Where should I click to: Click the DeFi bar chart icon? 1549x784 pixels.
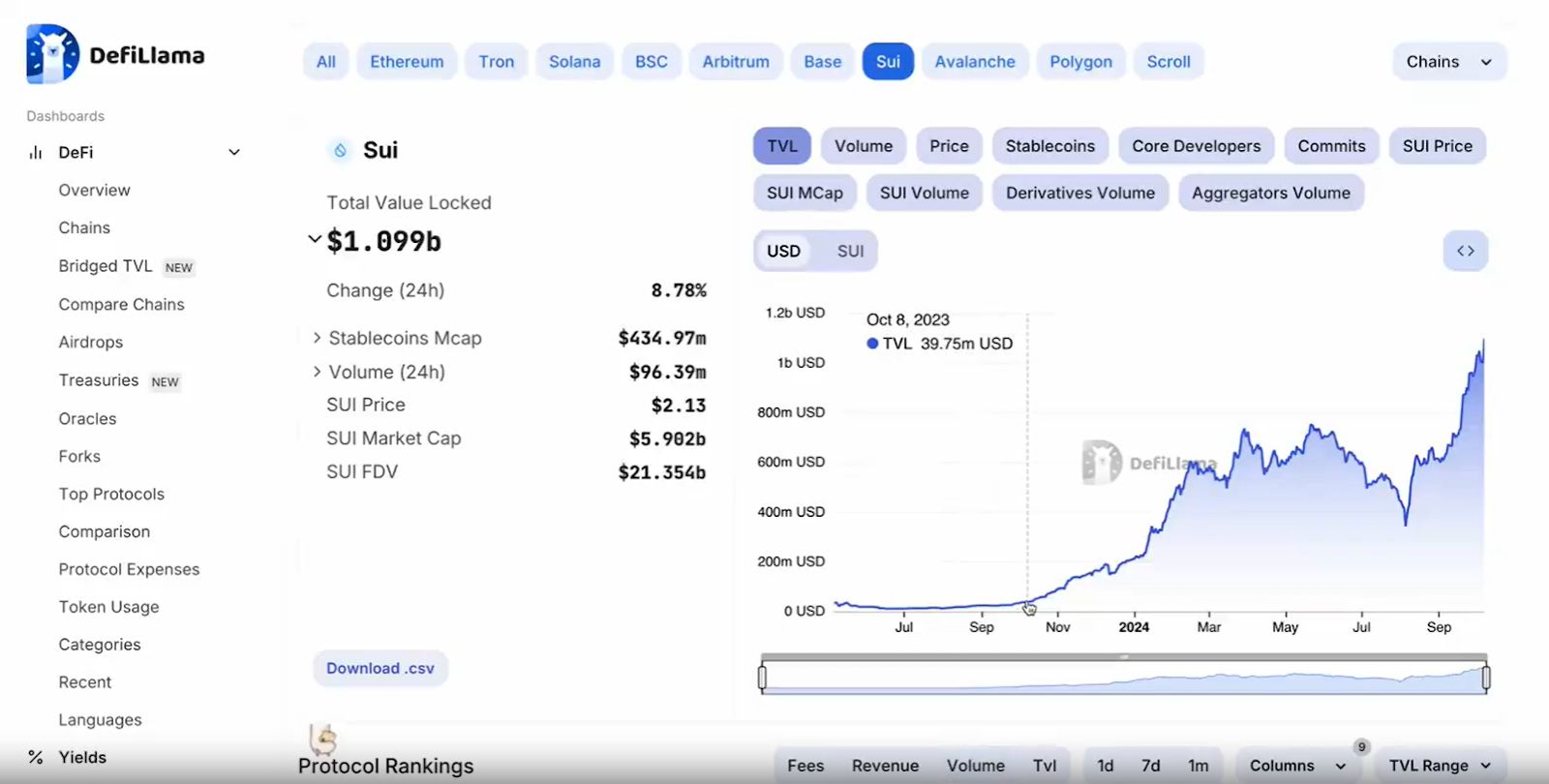point(36,152)
